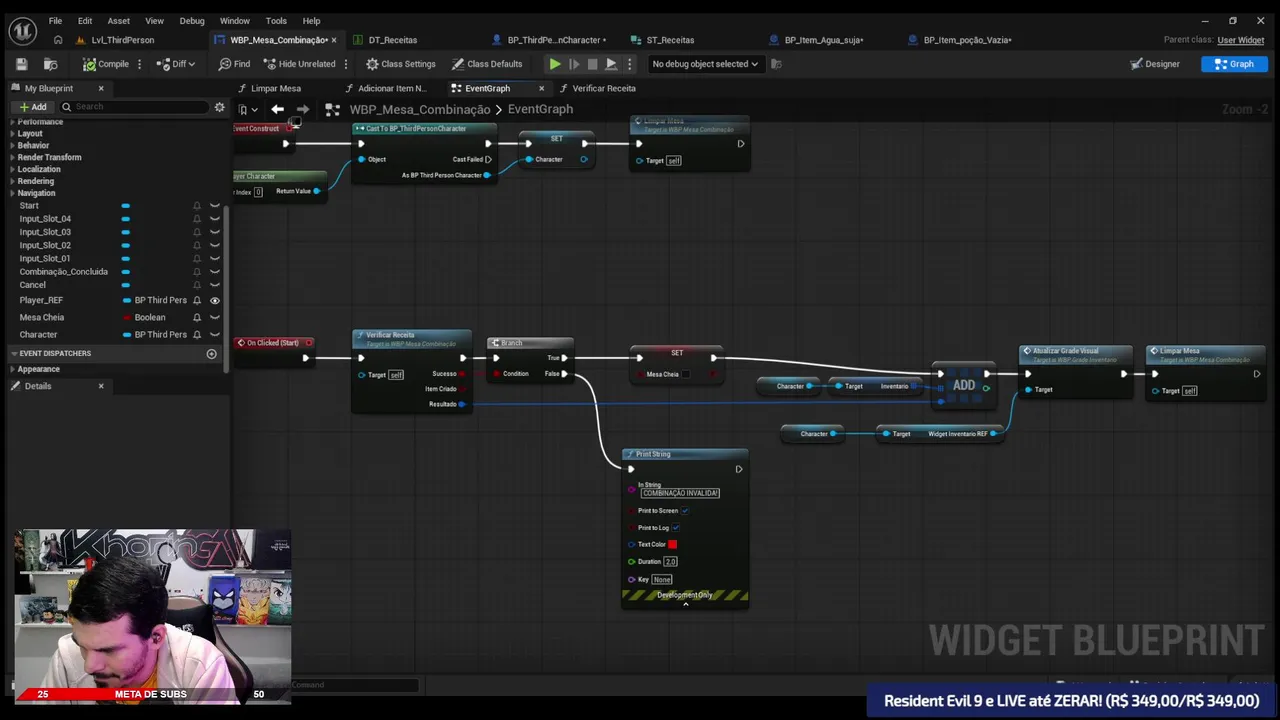
Task: Save the current blueprint asset
Action: tap(21, 64)
